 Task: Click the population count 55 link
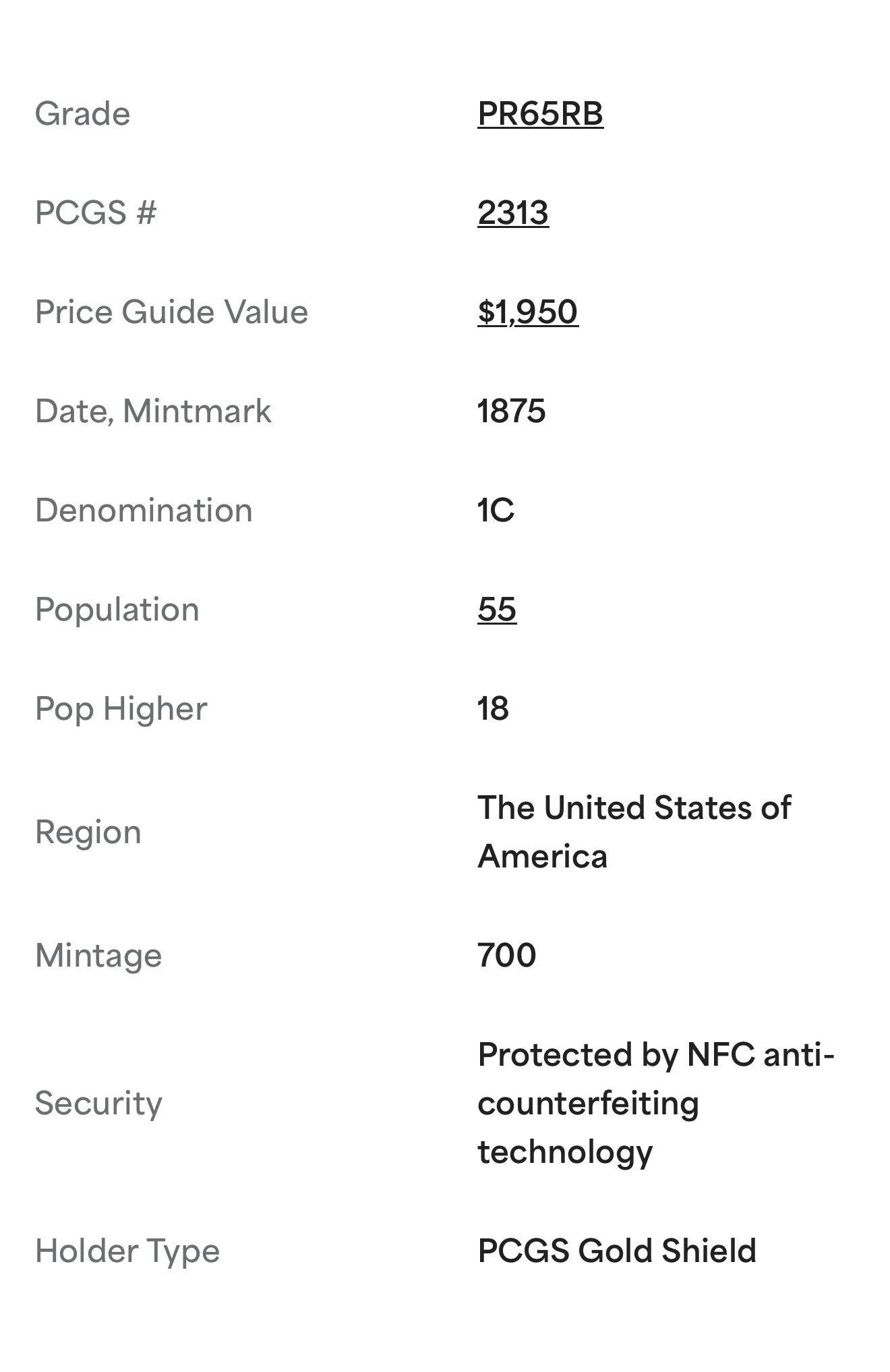tap(497, 610)
